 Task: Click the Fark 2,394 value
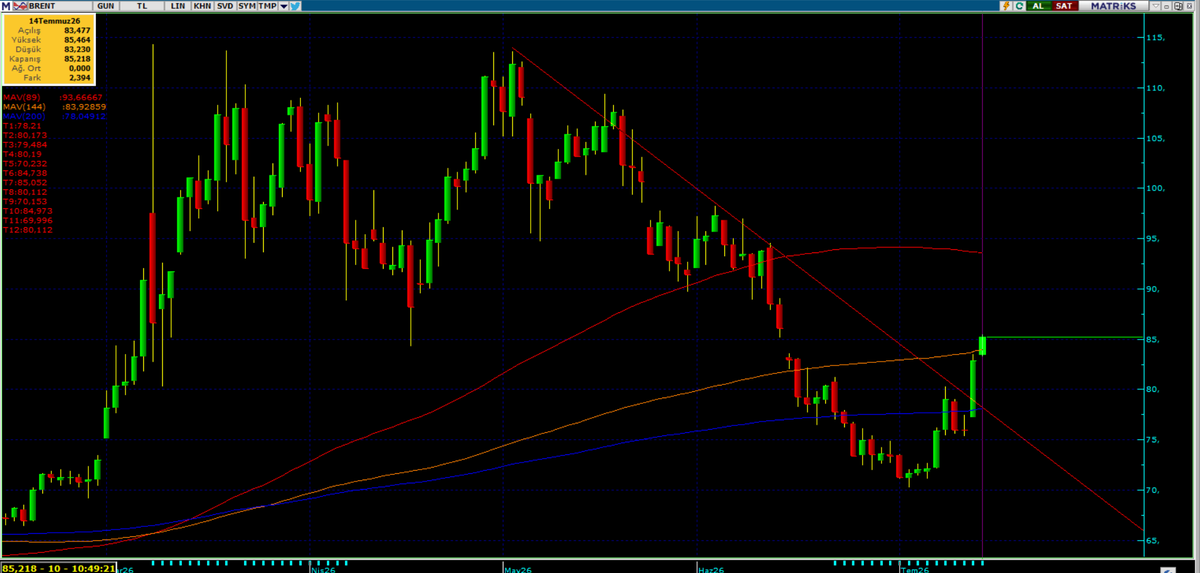80,77
